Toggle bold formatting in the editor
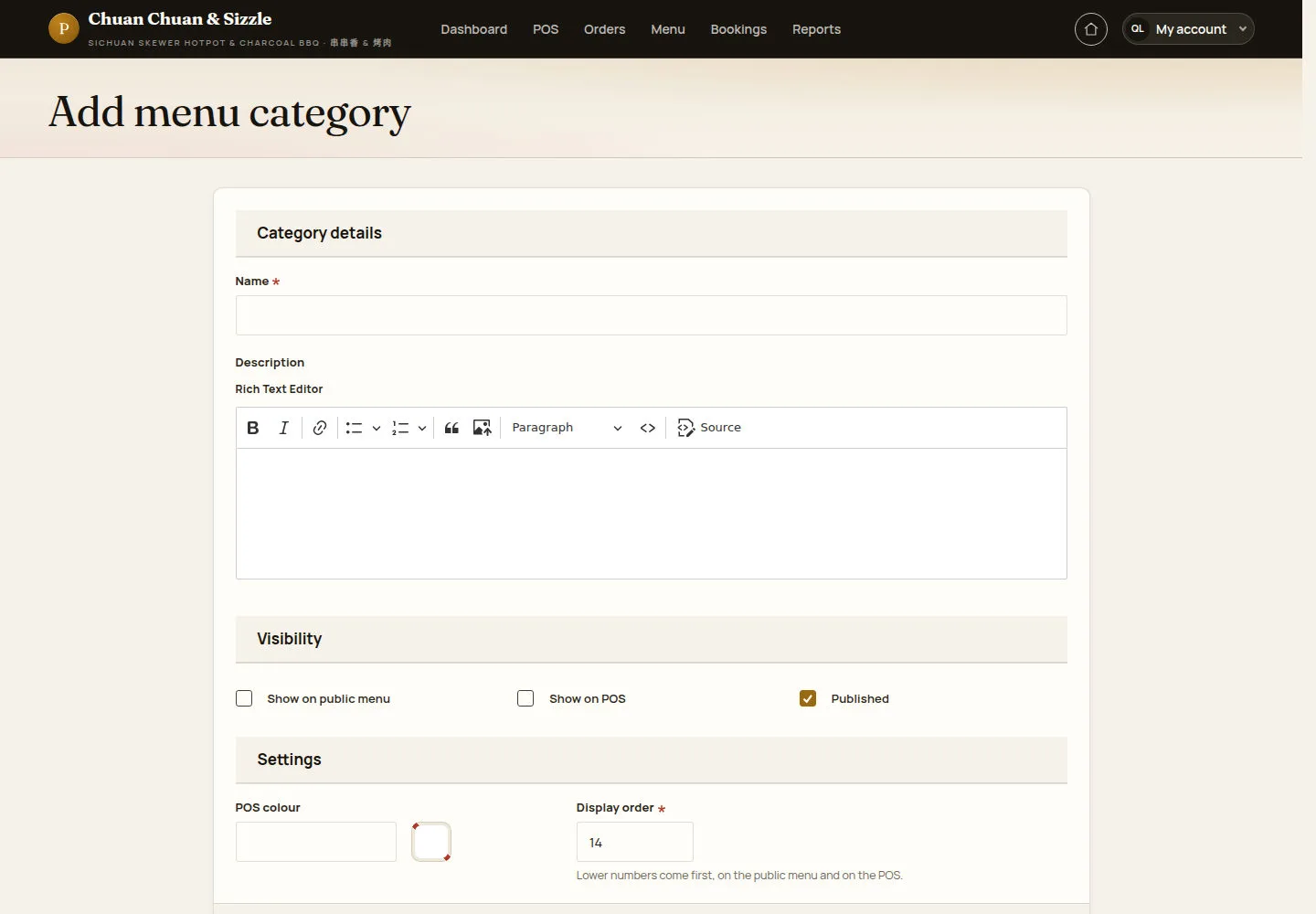Viewport: 1316px width, 914px height. (x=253, y=428)
